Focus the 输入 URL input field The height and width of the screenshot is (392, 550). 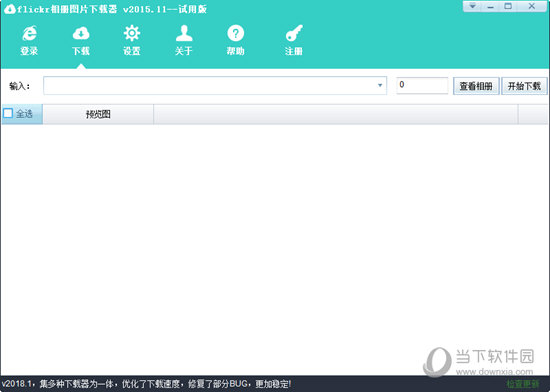(x=215, y=85)
